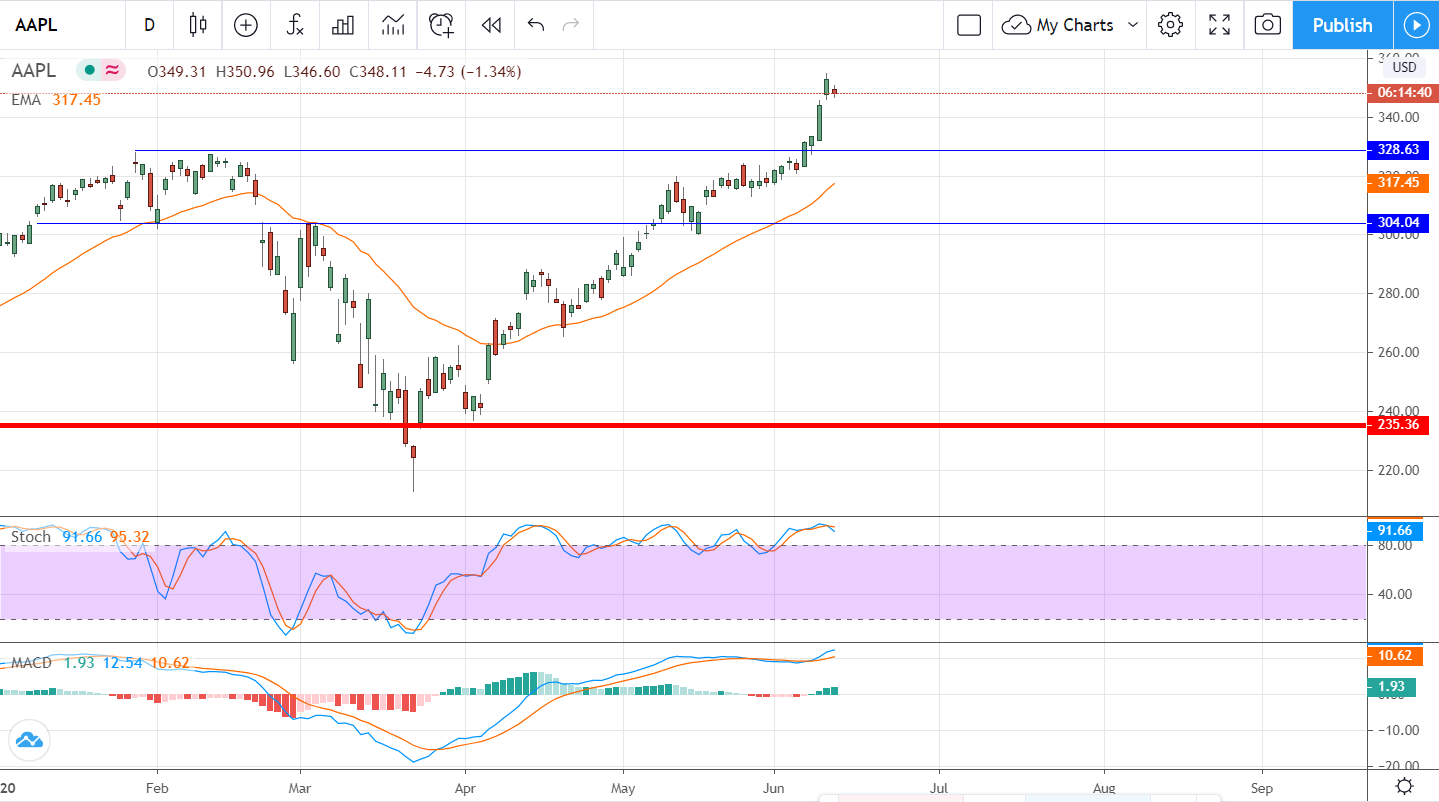Redo the last chart action
Viewport: 1439px width, 802px height.
point(571,25)
